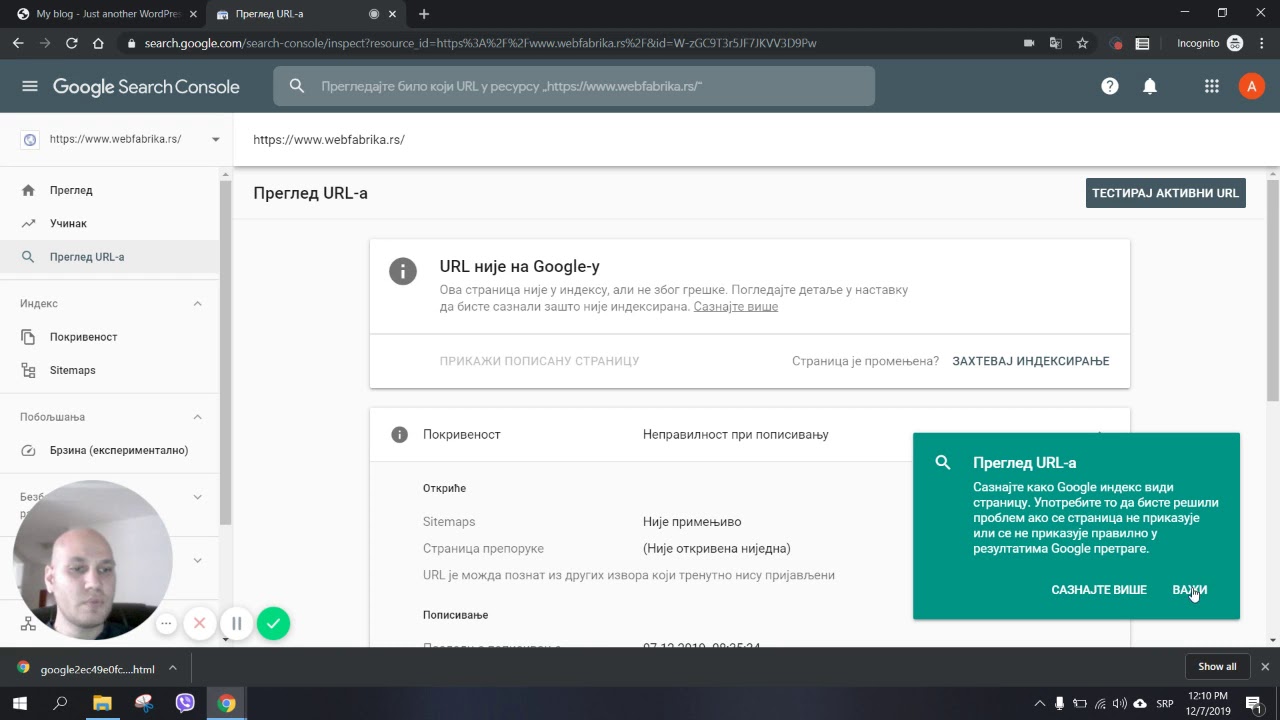Close the Преглед URL-а browser tab
1280x720 pixels.
pos(393,14)
